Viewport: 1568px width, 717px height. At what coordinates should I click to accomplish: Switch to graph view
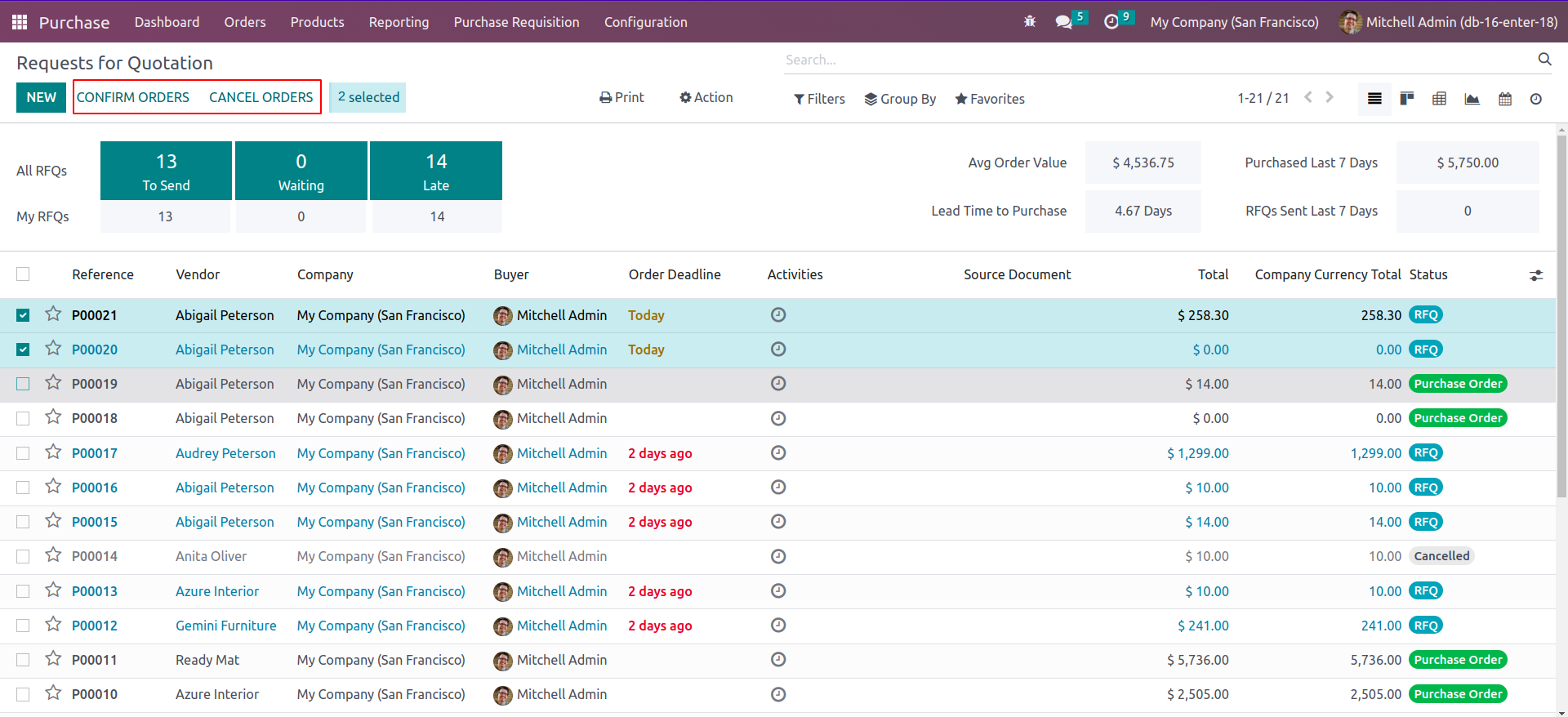(1472, 99)
